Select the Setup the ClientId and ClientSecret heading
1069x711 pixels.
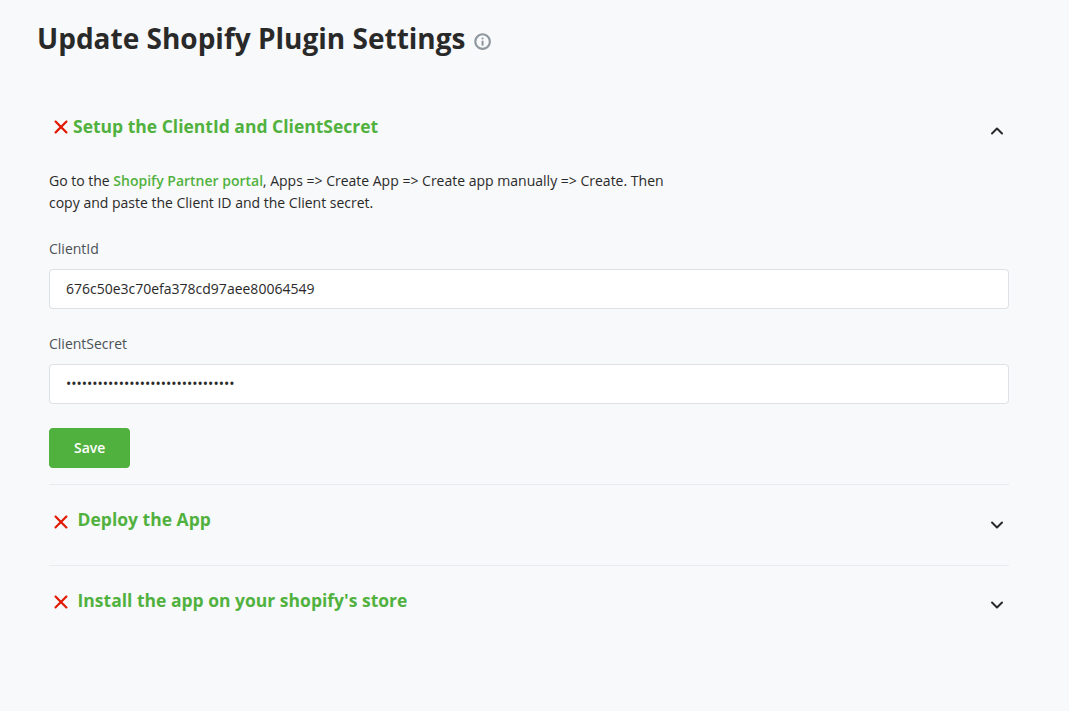tap(227, 127)
